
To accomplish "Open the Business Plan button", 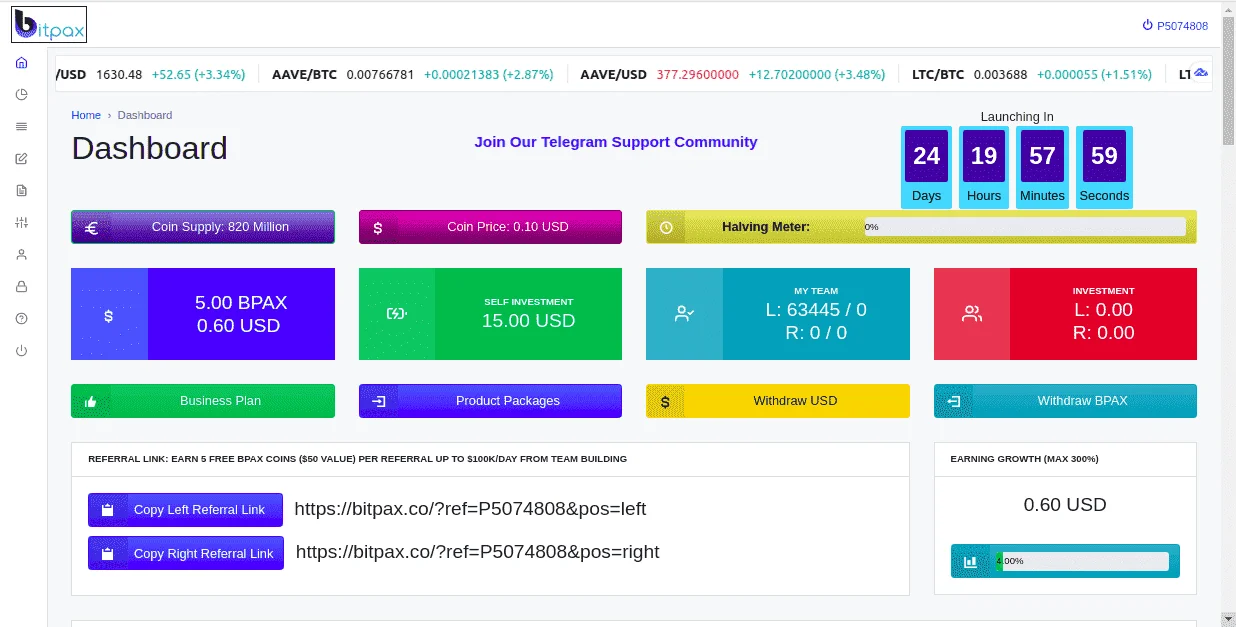I will coord(203,401).
